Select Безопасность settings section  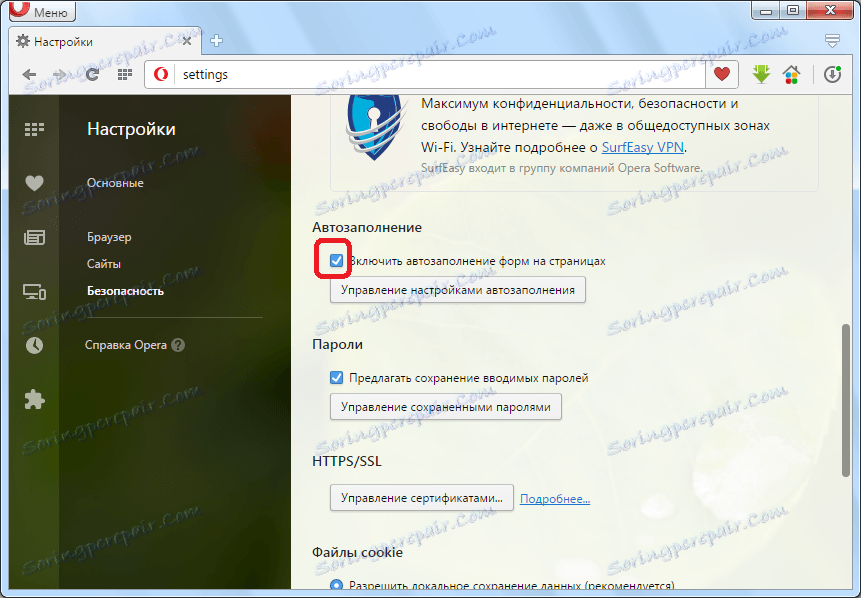point(125,291)
